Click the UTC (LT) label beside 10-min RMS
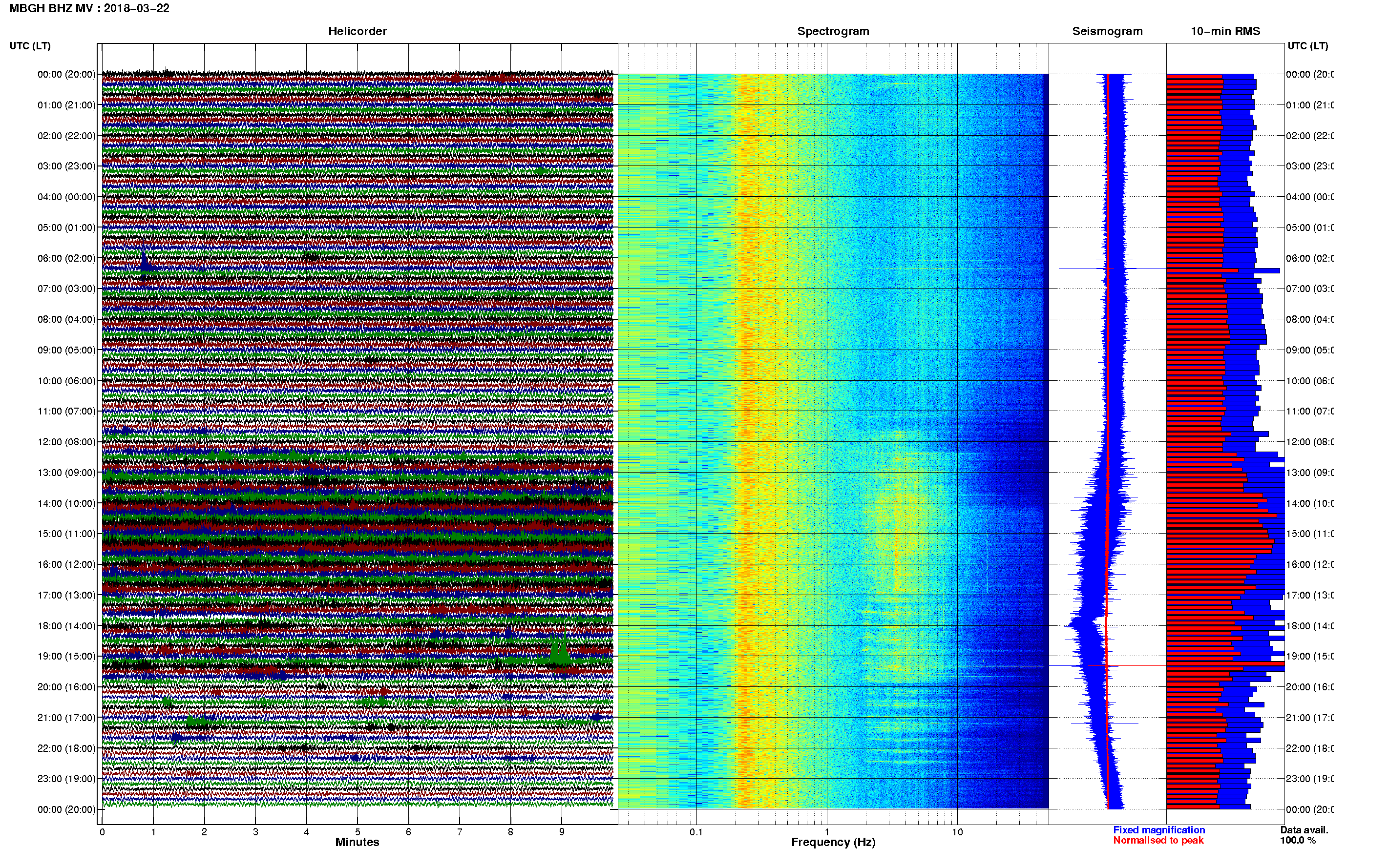This screenshot has height=868, width=1389. (1307, 46)
